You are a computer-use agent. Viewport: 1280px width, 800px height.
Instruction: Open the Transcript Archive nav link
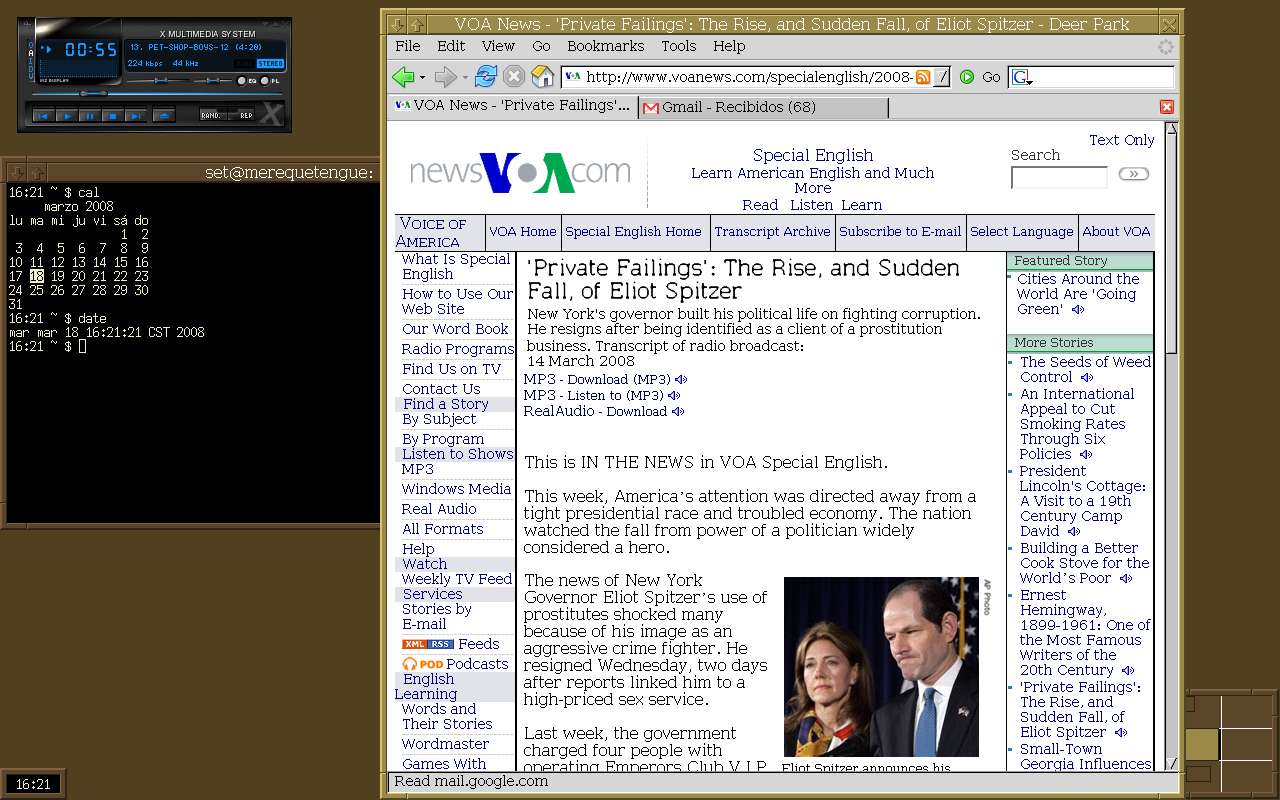pos(772,231)
